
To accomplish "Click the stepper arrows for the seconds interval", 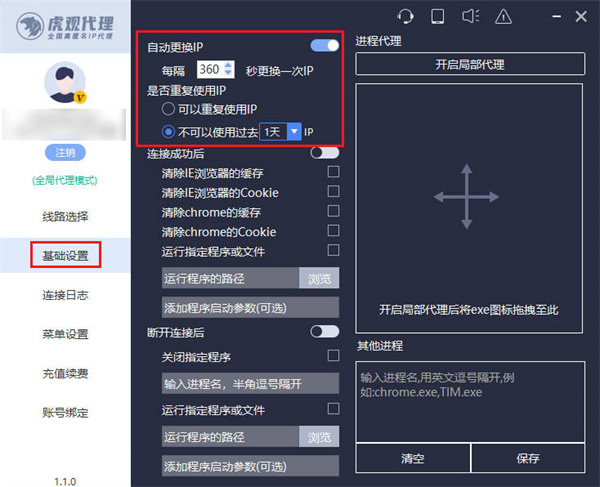I will click(255, 70).
